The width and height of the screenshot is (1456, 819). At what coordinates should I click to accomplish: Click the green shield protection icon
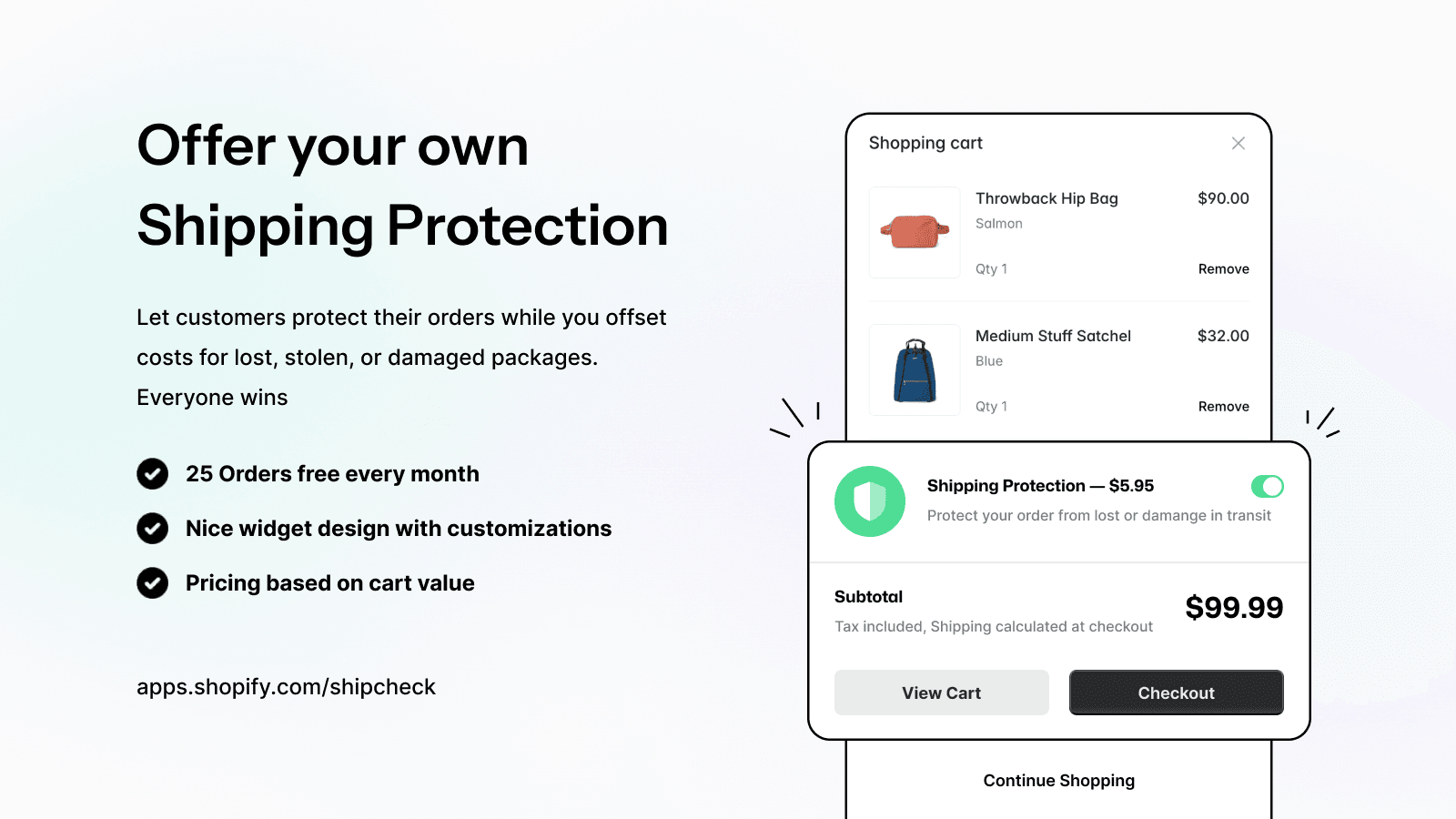tap(869, 501)
